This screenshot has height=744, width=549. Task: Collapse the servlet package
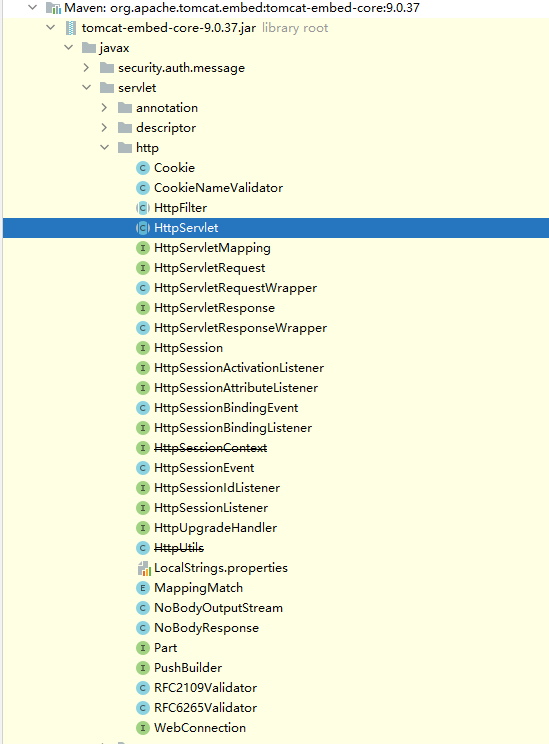coord(86,87)
